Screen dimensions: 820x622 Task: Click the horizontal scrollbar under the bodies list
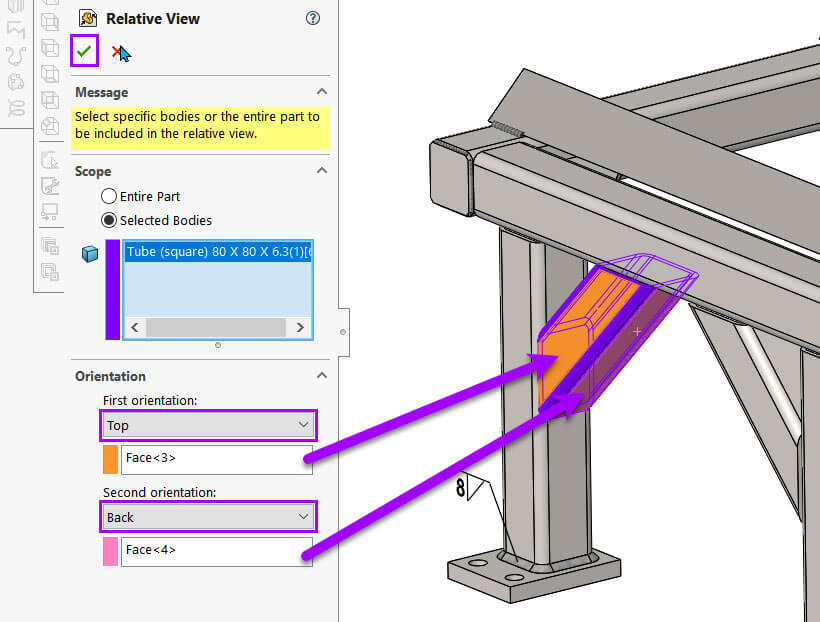point(217,327)
